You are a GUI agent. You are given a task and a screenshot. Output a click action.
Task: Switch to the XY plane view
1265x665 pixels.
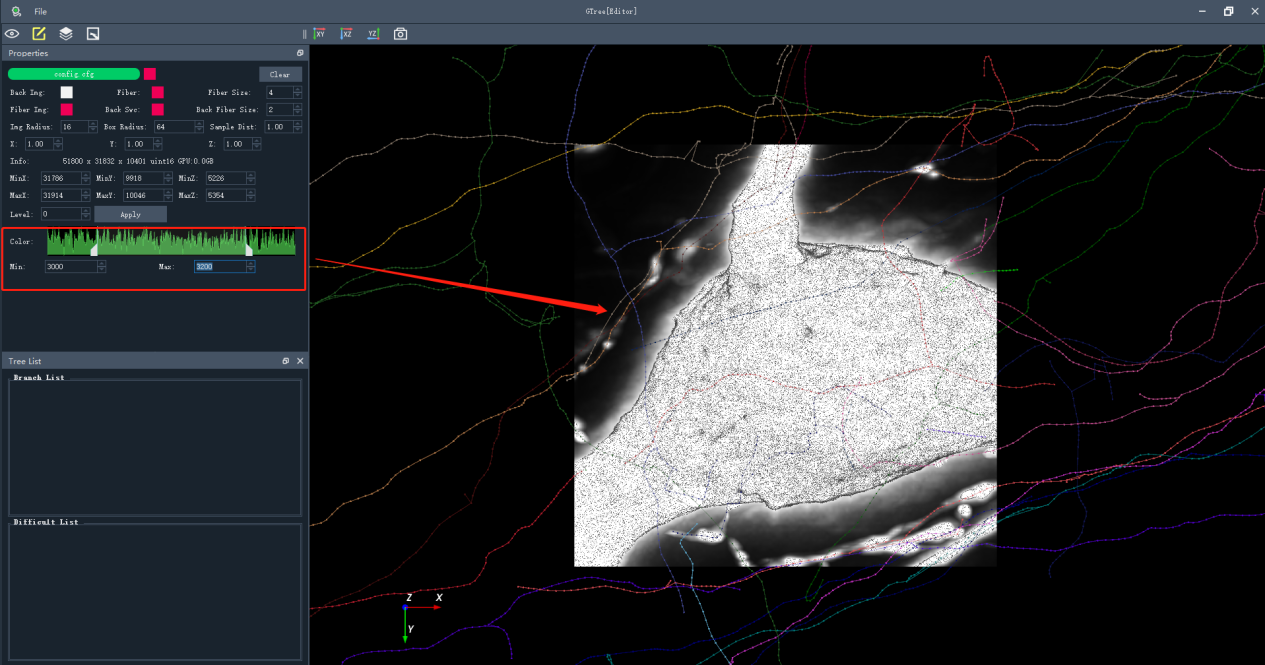[320, 34]
